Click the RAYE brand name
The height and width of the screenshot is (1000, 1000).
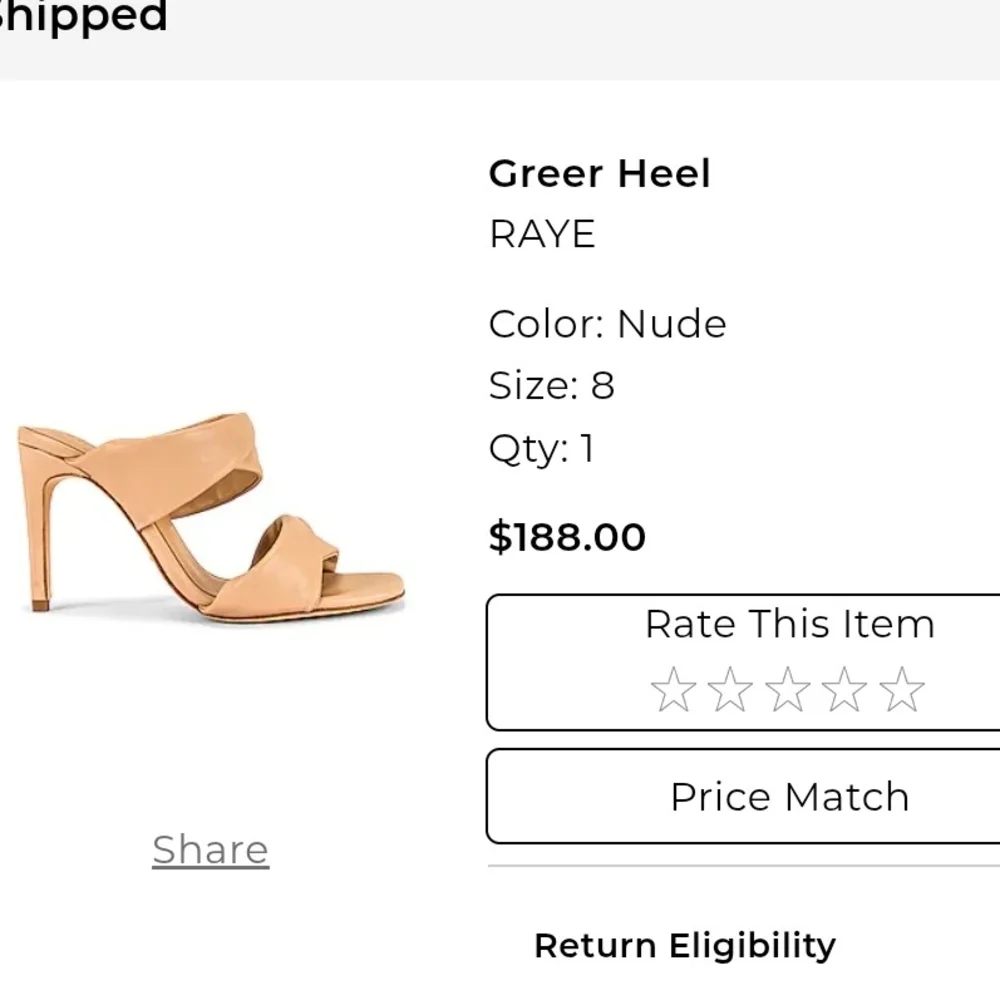pos(542,235)
